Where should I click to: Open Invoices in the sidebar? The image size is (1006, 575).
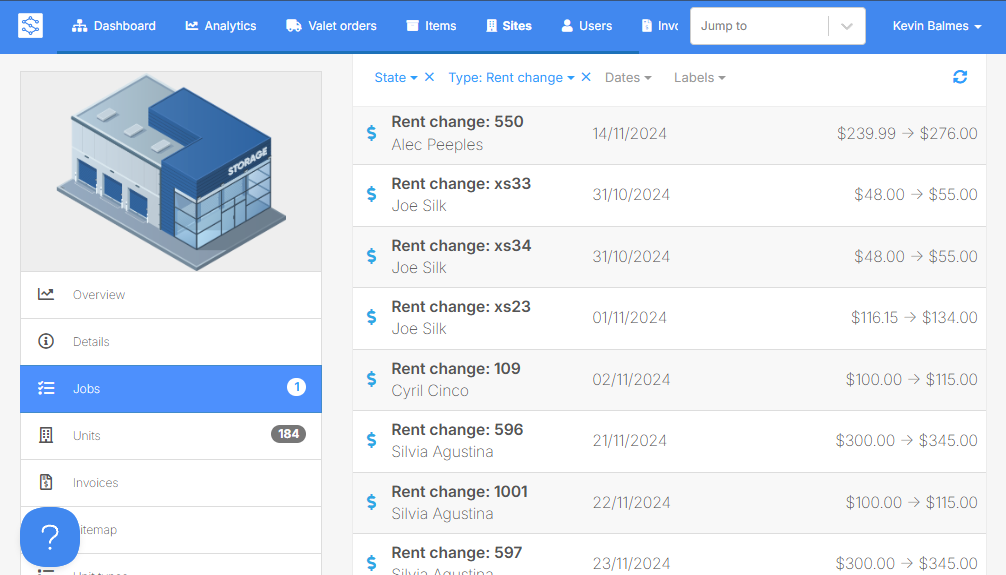pyautogui.click(x=171, y=483)
